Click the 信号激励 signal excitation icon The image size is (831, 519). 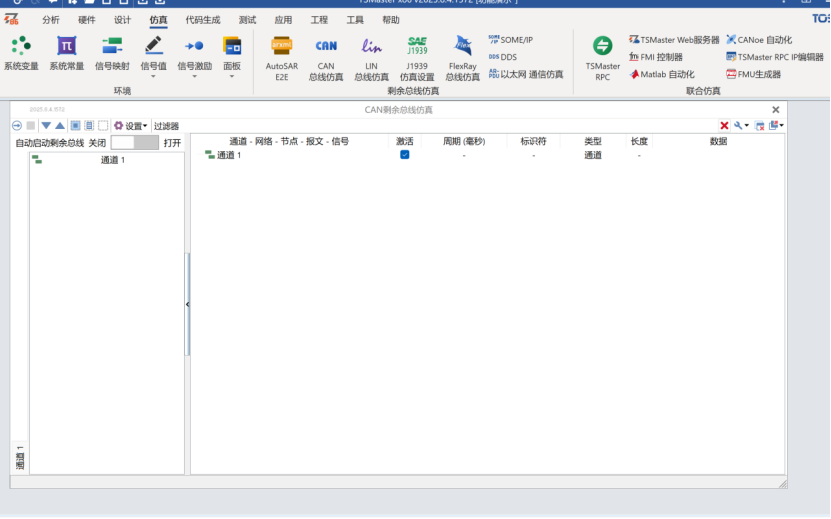click(x=195, y=47)
